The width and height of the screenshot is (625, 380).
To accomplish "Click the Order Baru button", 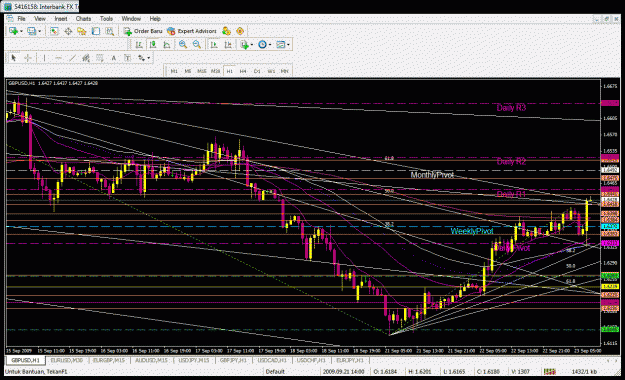I will 143,31.
